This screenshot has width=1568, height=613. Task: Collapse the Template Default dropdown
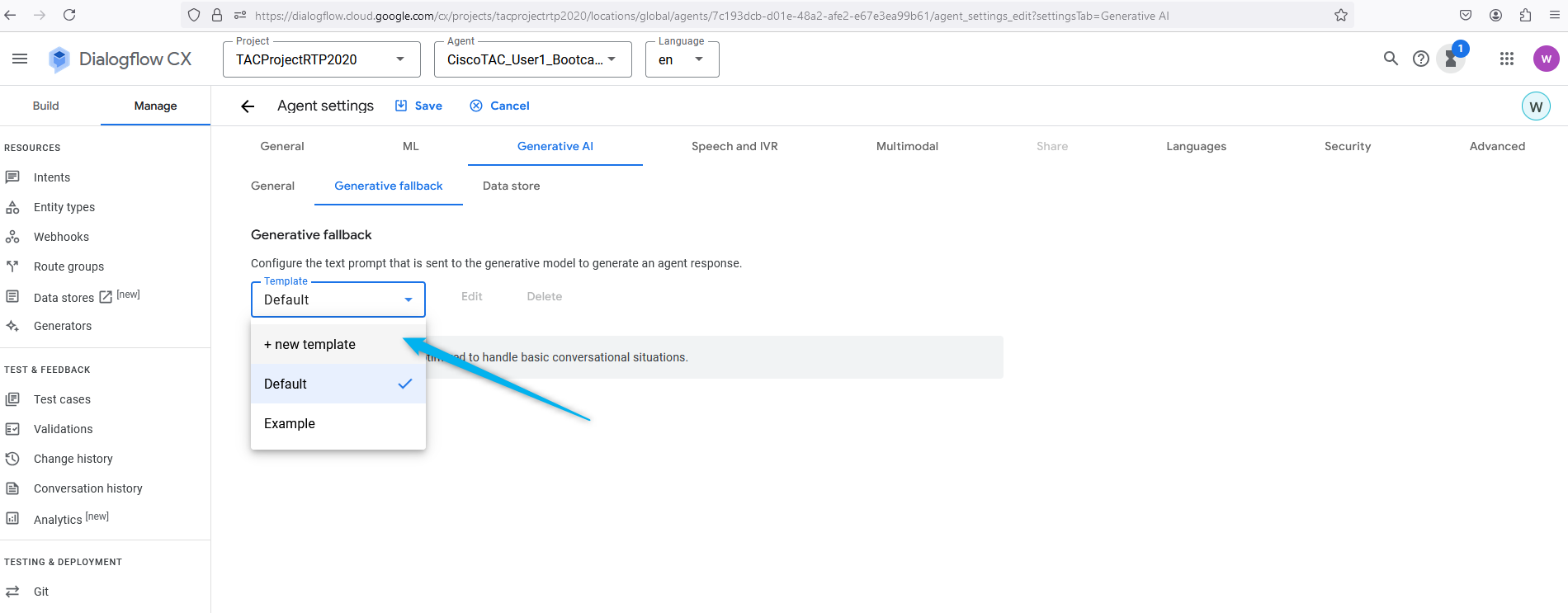[x=338, y=299]
